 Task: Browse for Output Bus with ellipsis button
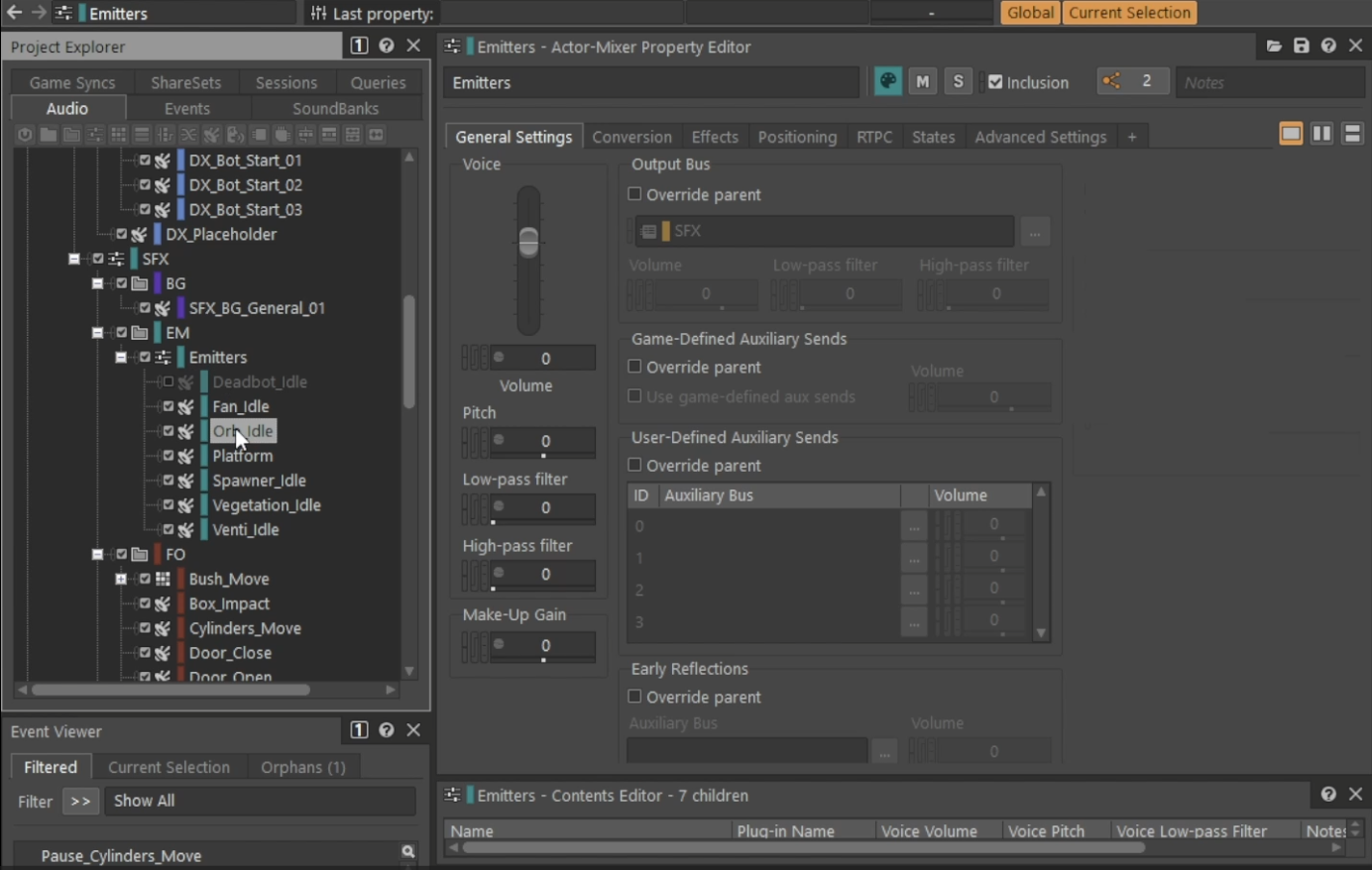1034,232
